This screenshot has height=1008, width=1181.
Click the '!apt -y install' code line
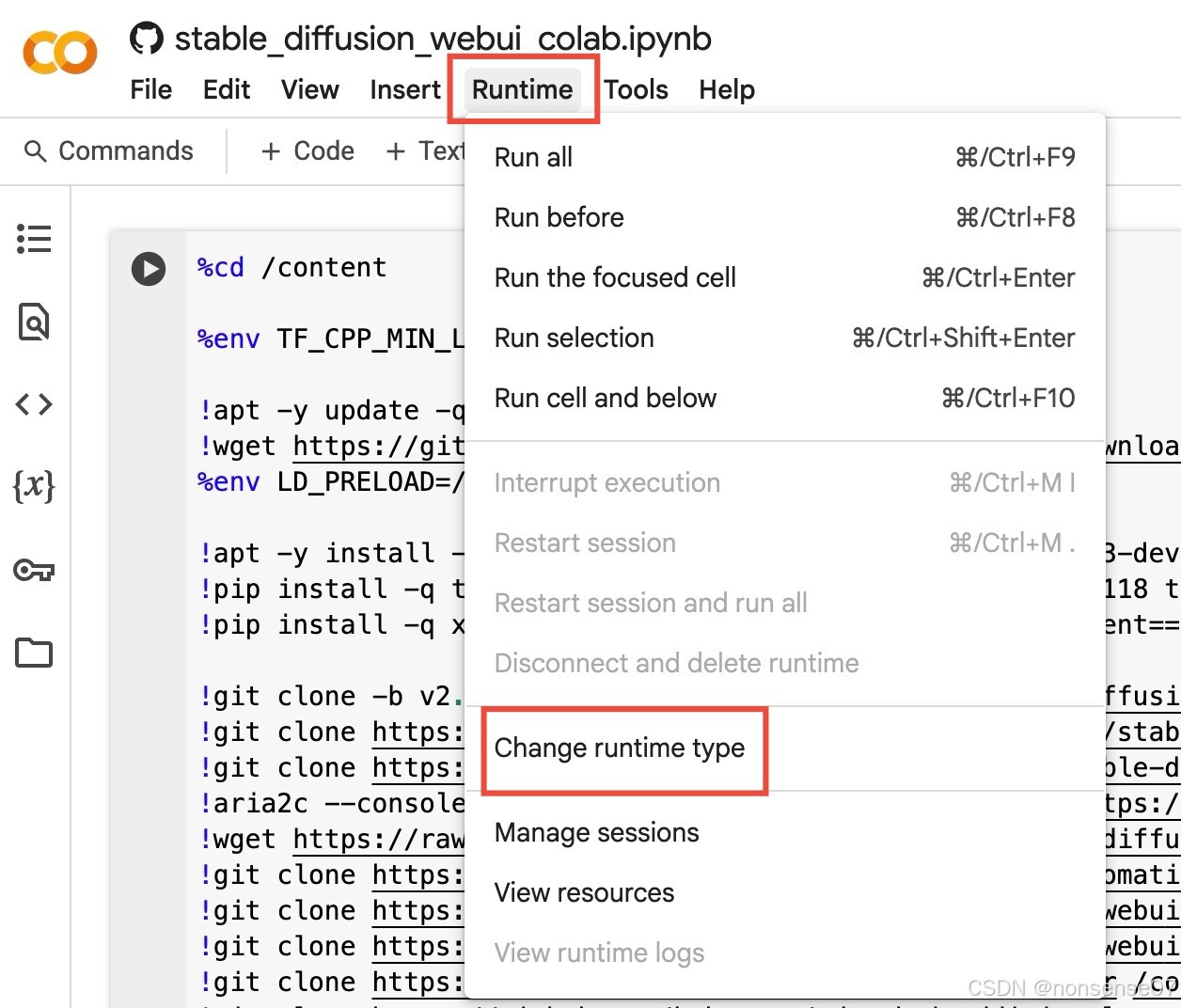(x=331, y=553)
